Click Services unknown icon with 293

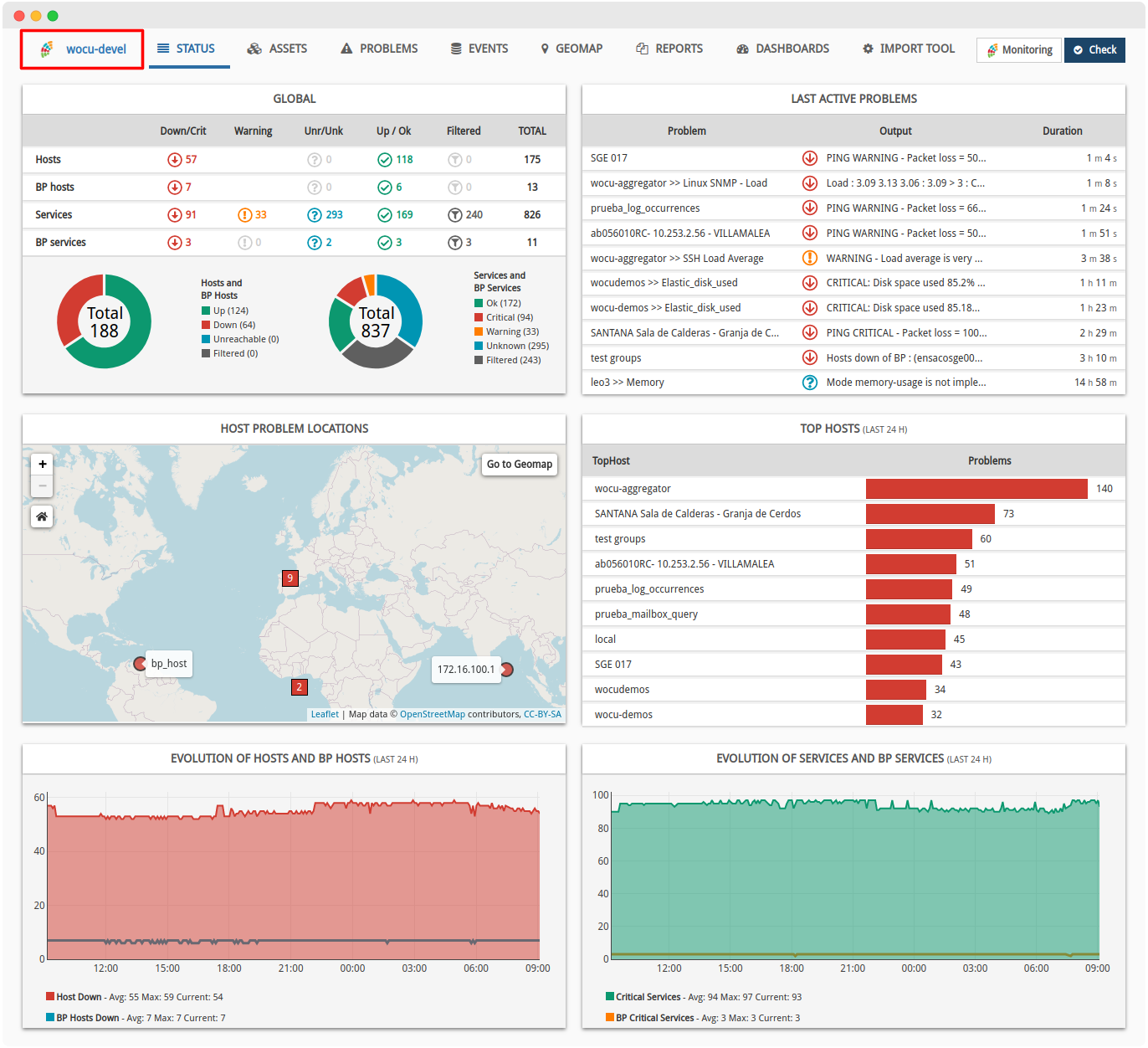315,214
